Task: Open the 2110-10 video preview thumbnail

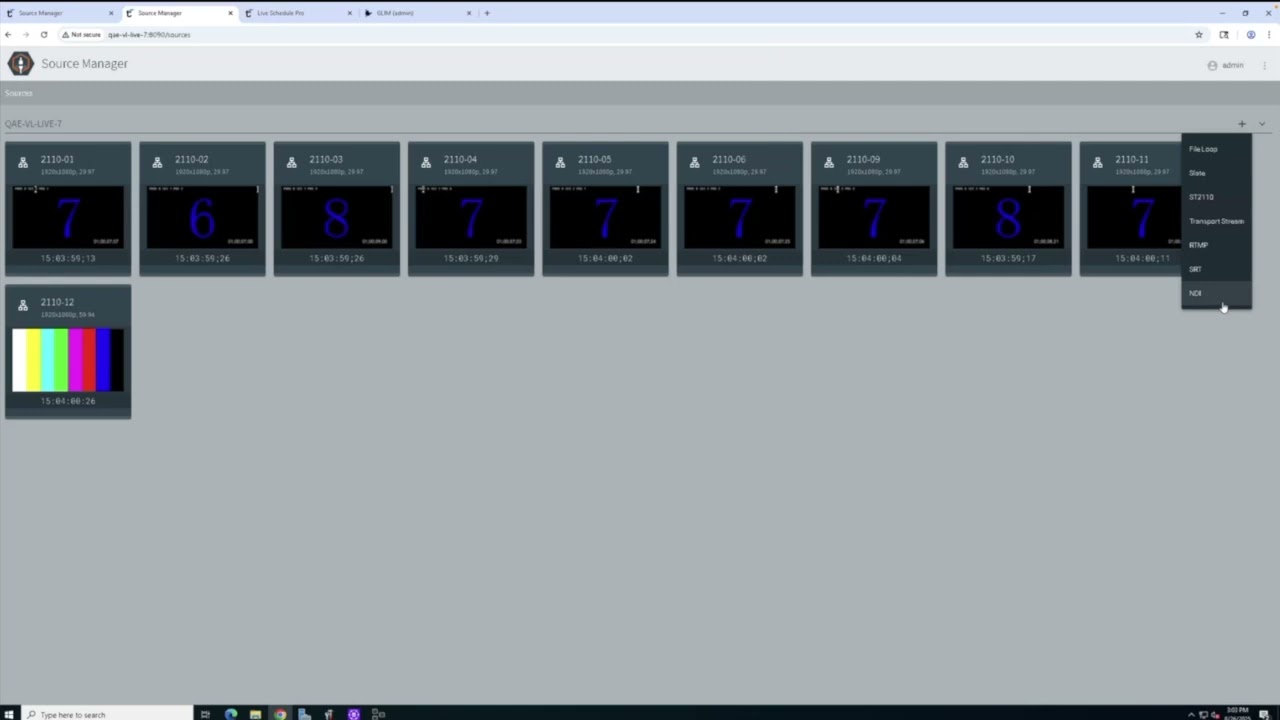Action: 1008,217
